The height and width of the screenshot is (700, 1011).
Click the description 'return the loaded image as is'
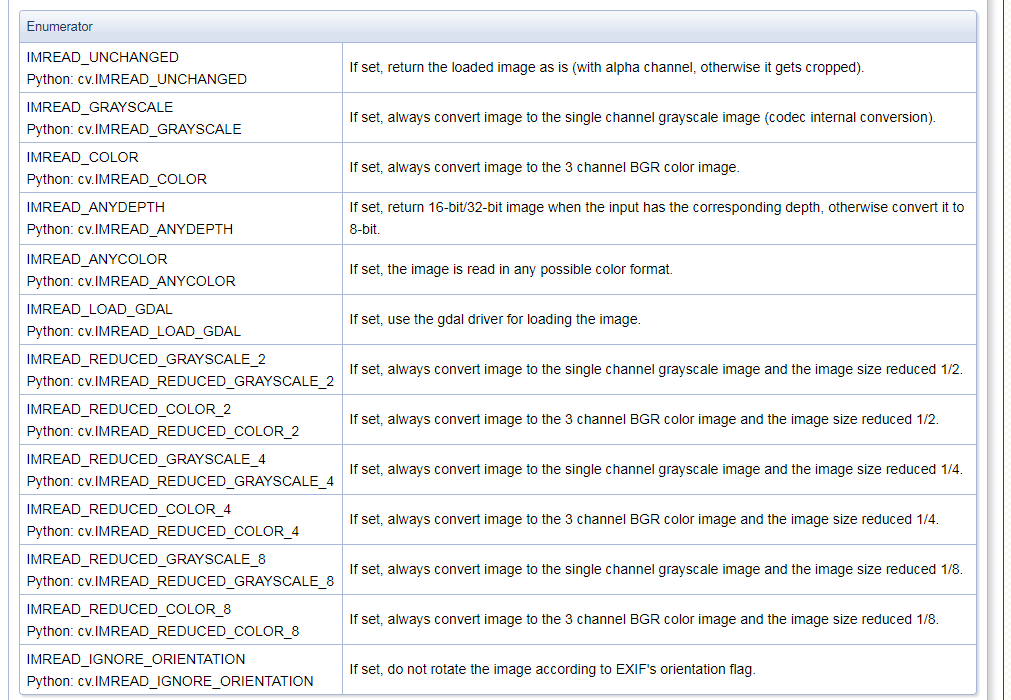[607, 68]
